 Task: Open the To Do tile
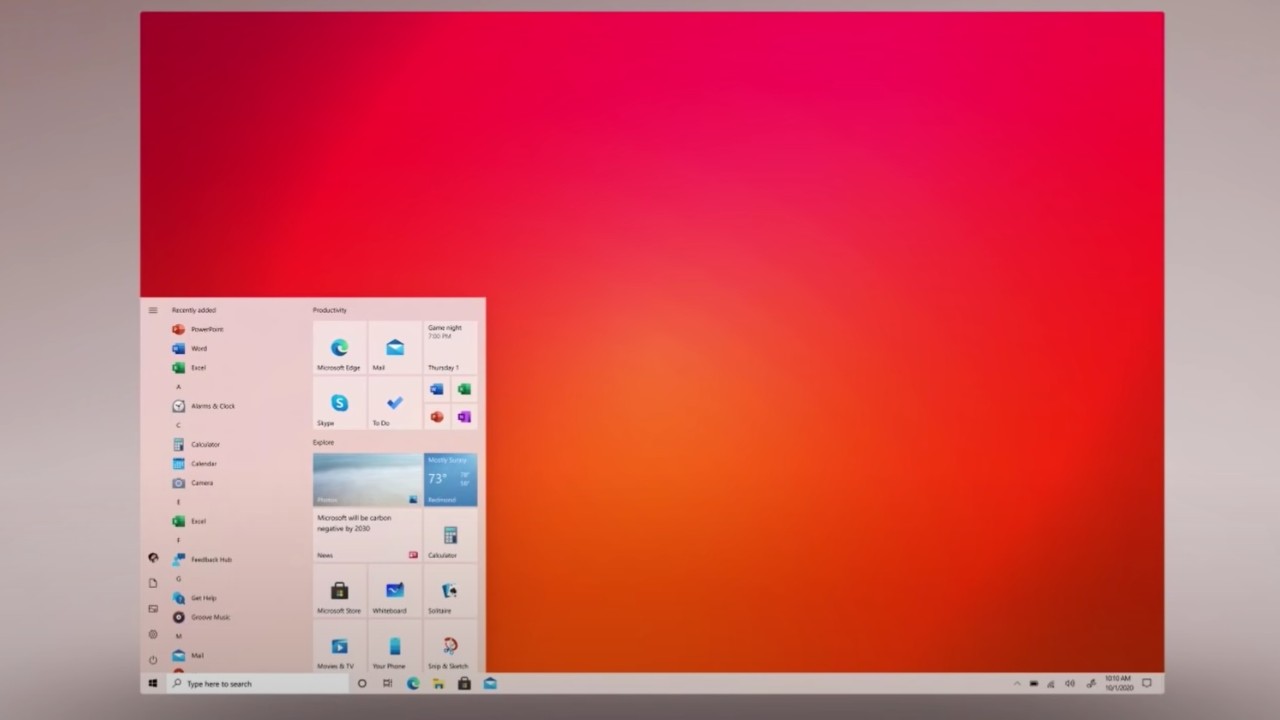coord(394,404)
